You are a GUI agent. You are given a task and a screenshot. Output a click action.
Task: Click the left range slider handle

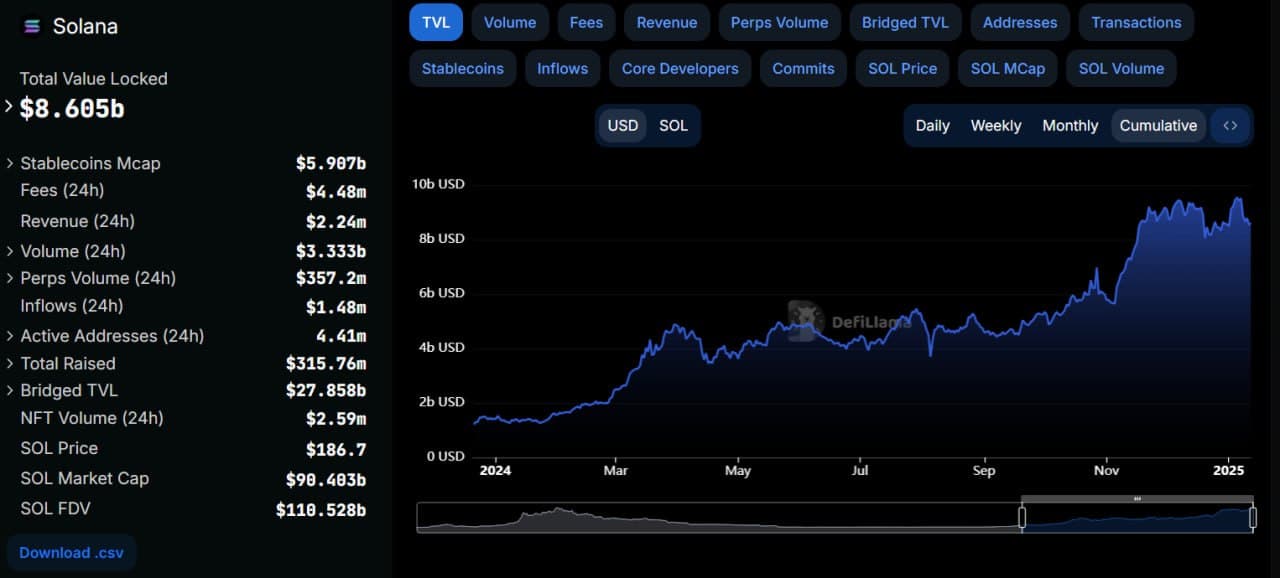click(x=1022, y=517)
